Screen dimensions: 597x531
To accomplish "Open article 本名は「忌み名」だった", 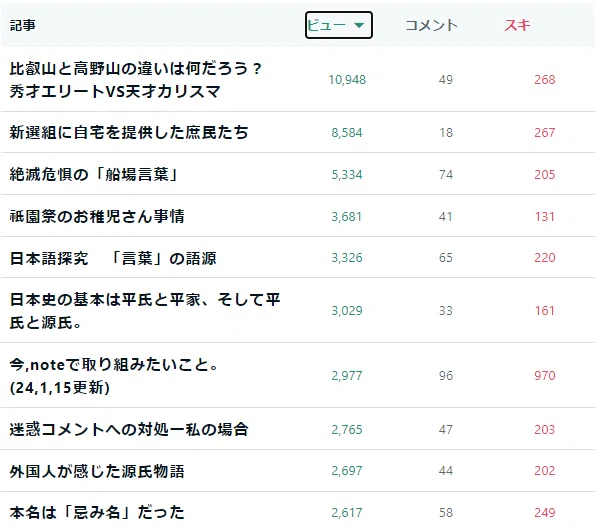I will (x=97, y=512).
